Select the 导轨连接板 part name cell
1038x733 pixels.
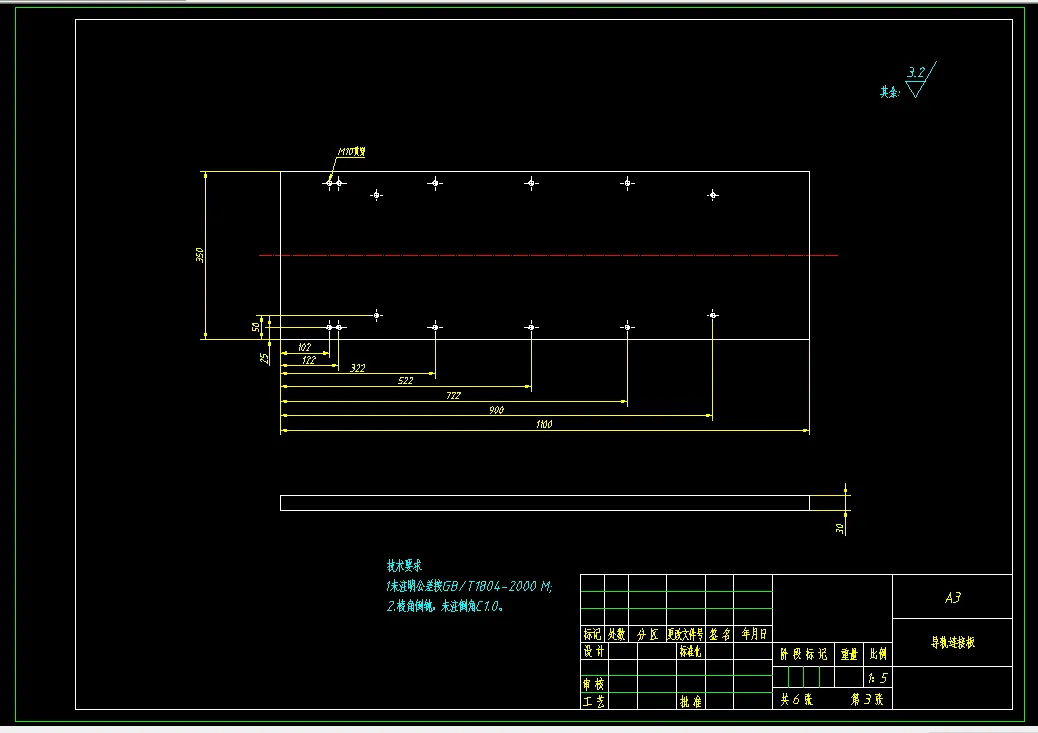point(952,642)
